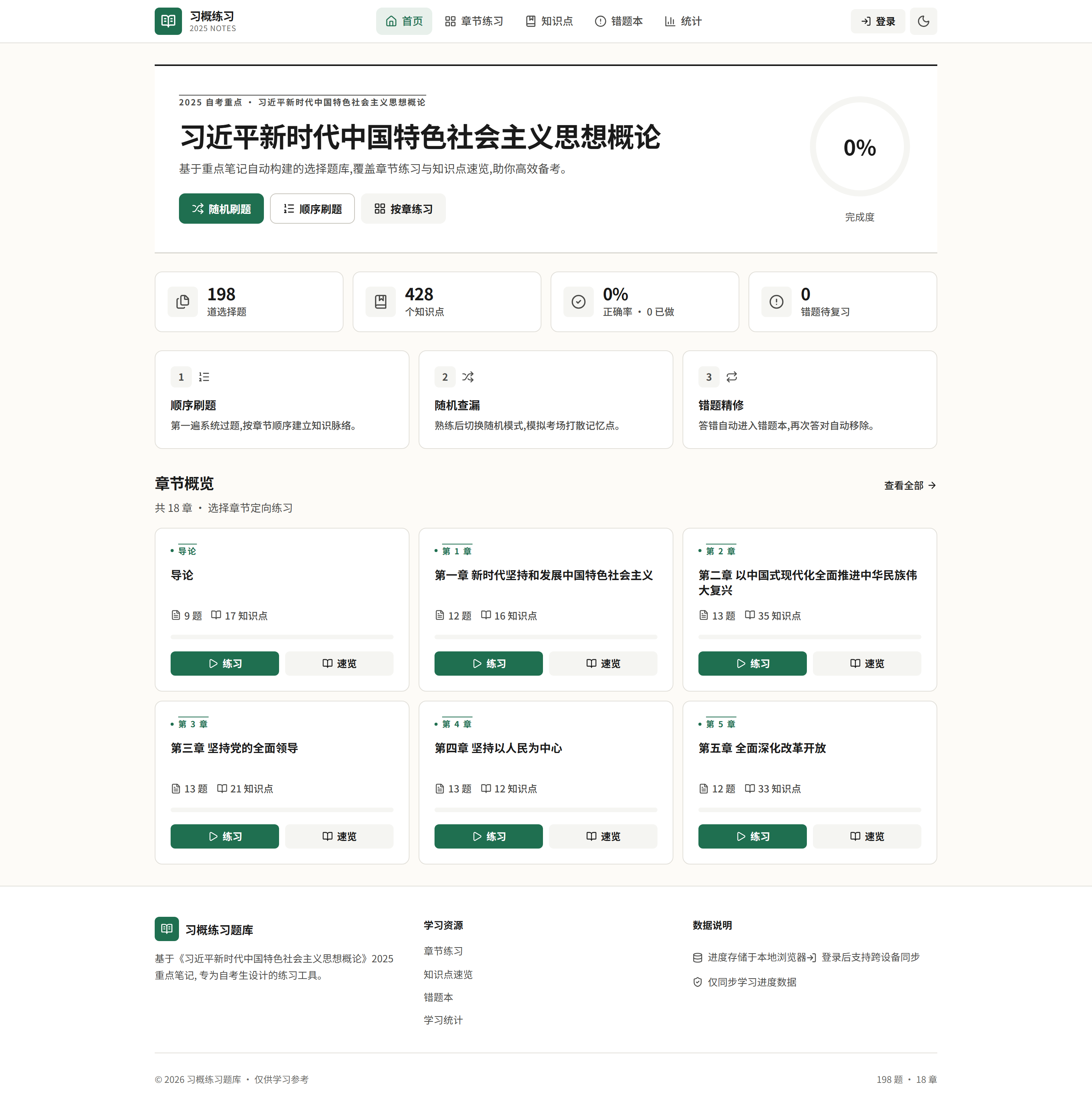Click the book icon beside 35 知识点
Viewport: 1092px width, 1117px height.
750,615
